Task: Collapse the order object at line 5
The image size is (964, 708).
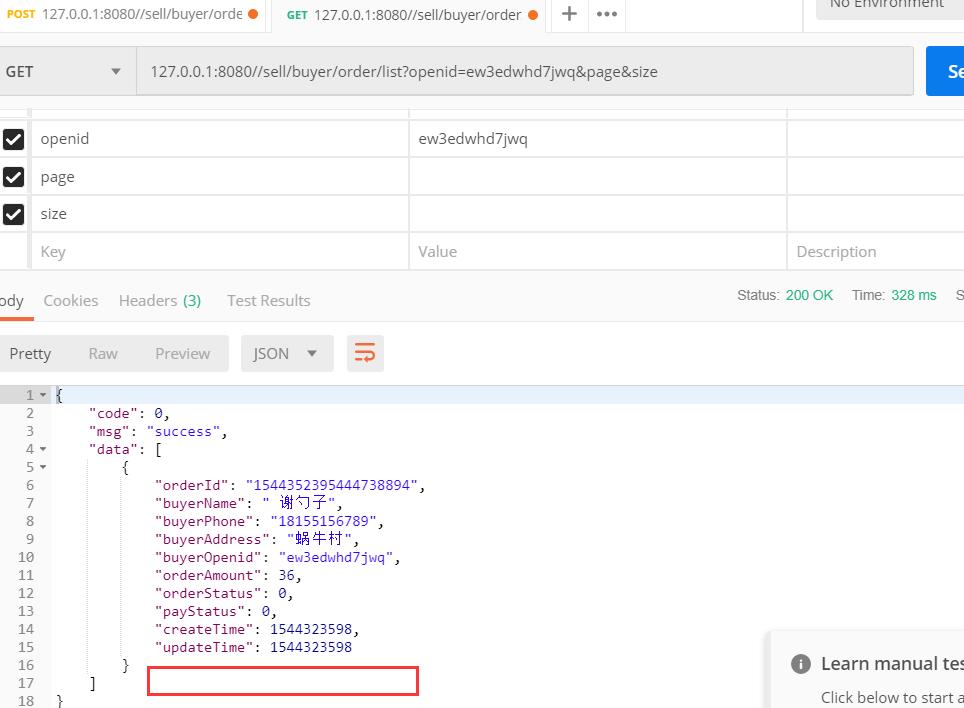Action: click(x=43, y=467)
